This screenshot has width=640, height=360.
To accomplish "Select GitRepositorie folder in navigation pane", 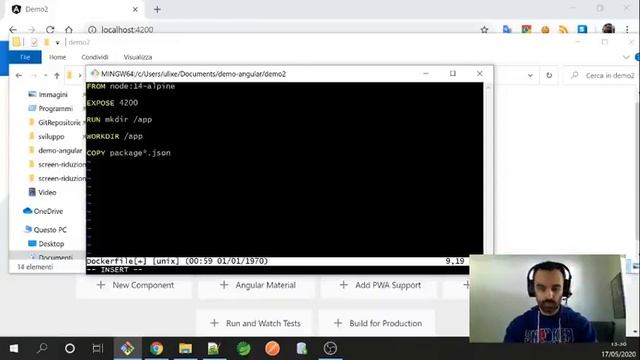I will 59,122.
